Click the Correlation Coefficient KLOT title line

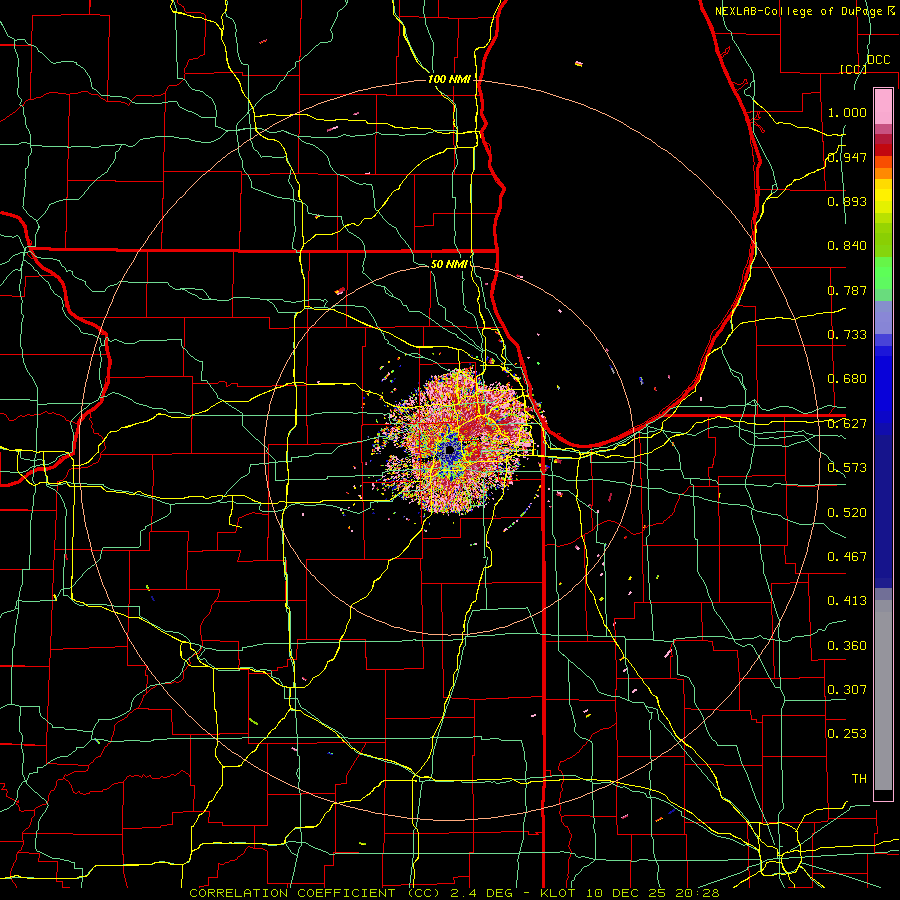454,893
